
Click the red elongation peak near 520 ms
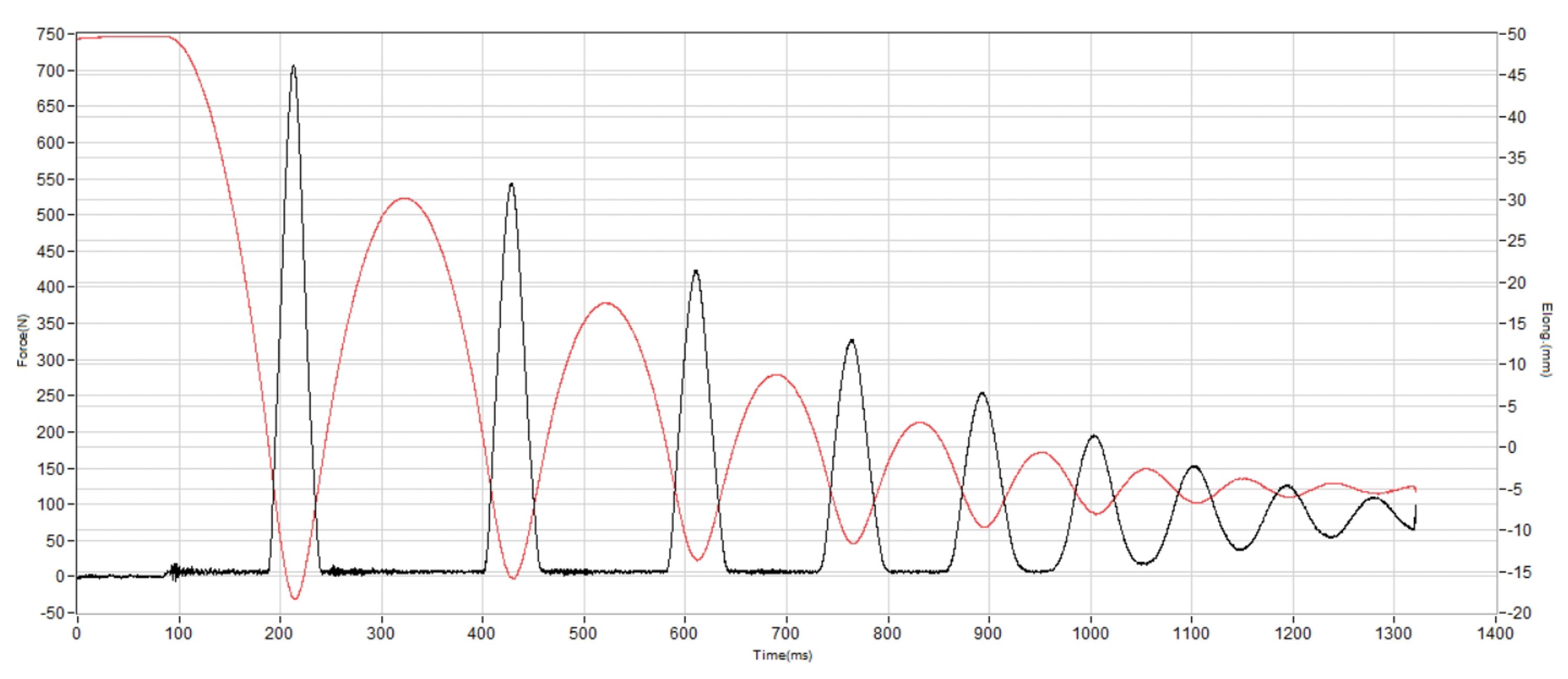point(606,304)
